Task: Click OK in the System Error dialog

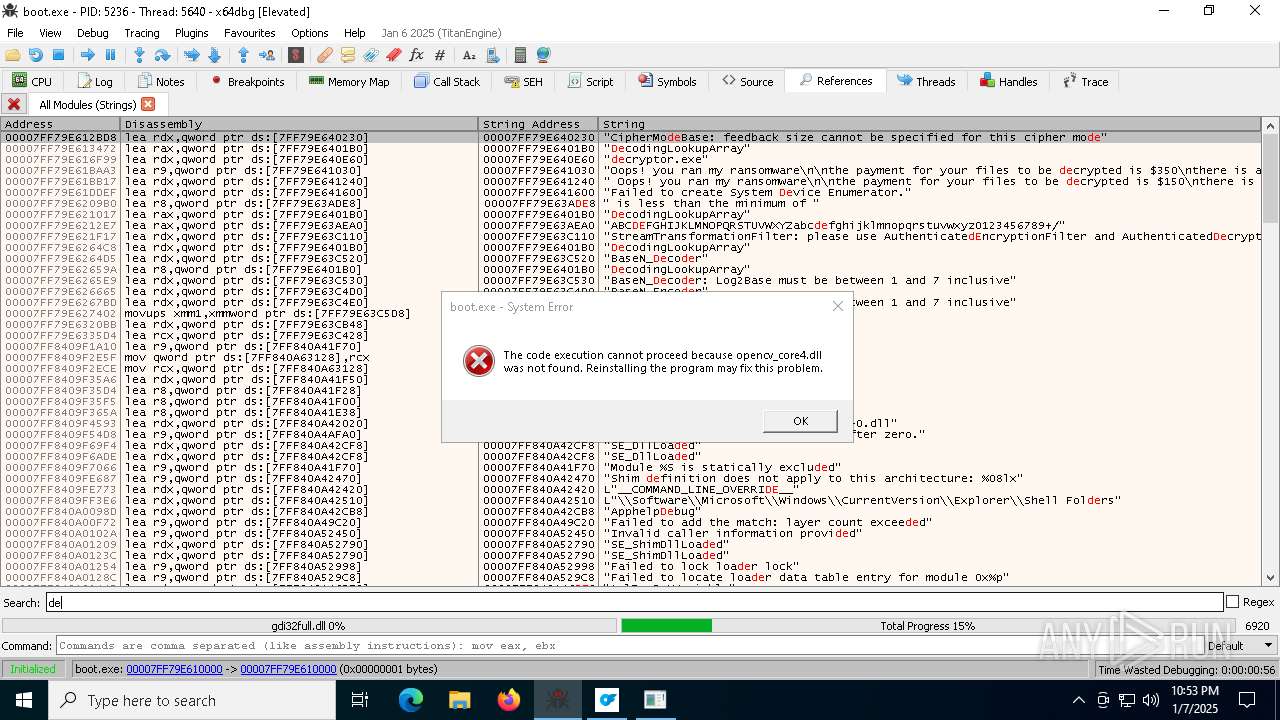Action: click(800, 421)
